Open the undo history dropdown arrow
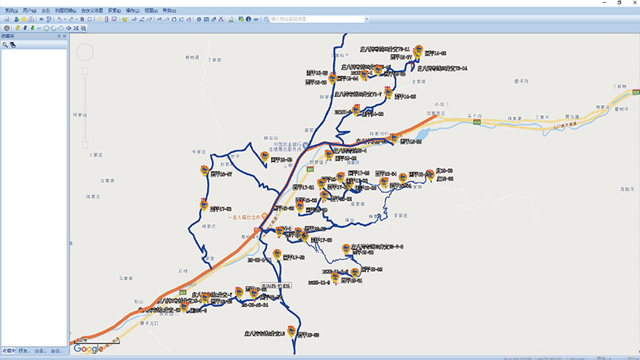640x360 pixels. coord(65,19)
